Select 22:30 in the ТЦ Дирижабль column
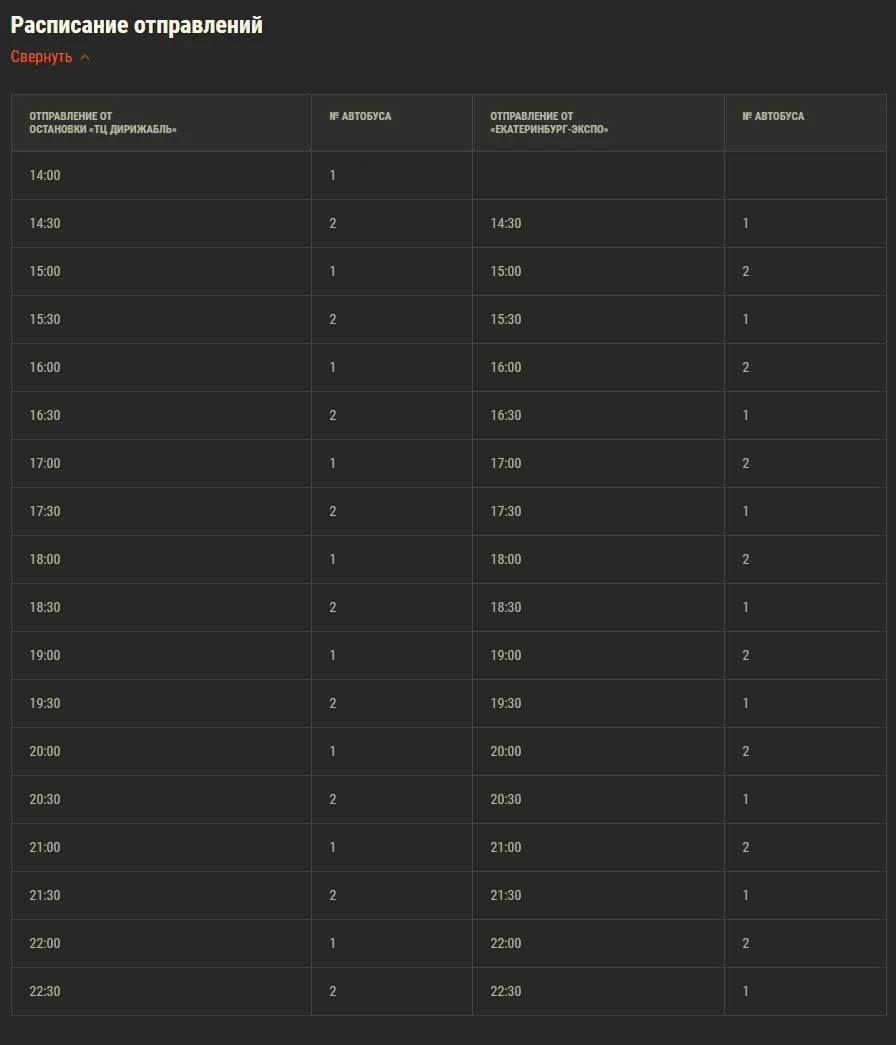Screen dimensions: 896x1045 [45, 992]
